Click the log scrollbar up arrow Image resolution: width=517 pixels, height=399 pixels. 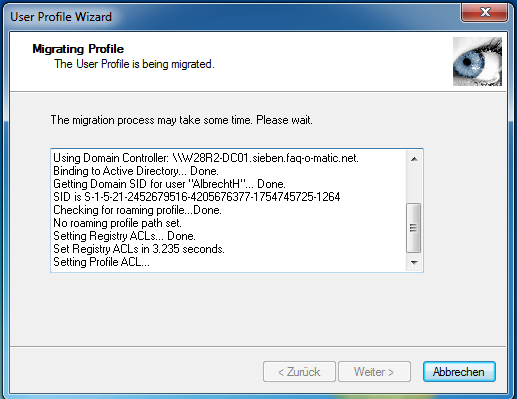point(414,159)
